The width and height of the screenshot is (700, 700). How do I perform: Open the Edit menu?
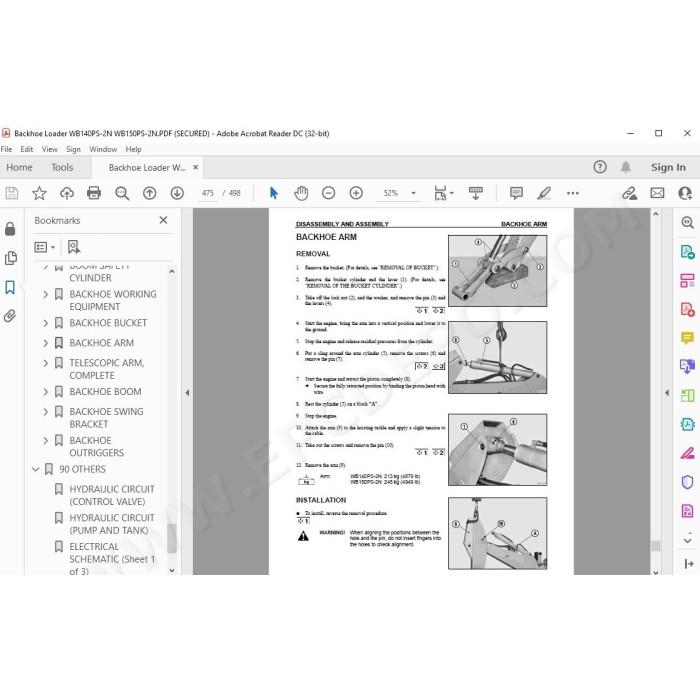(27, 149)
